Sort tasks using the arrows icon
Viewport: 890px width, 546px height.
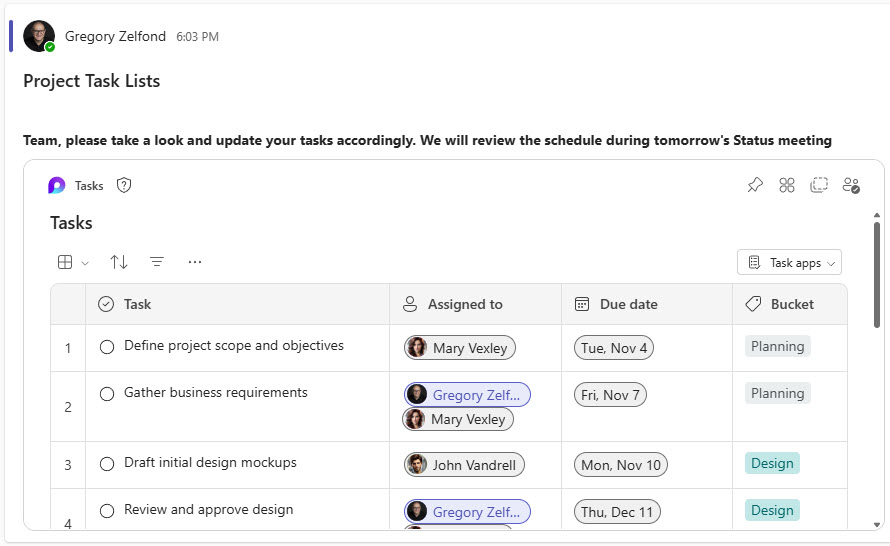(119, 262)
